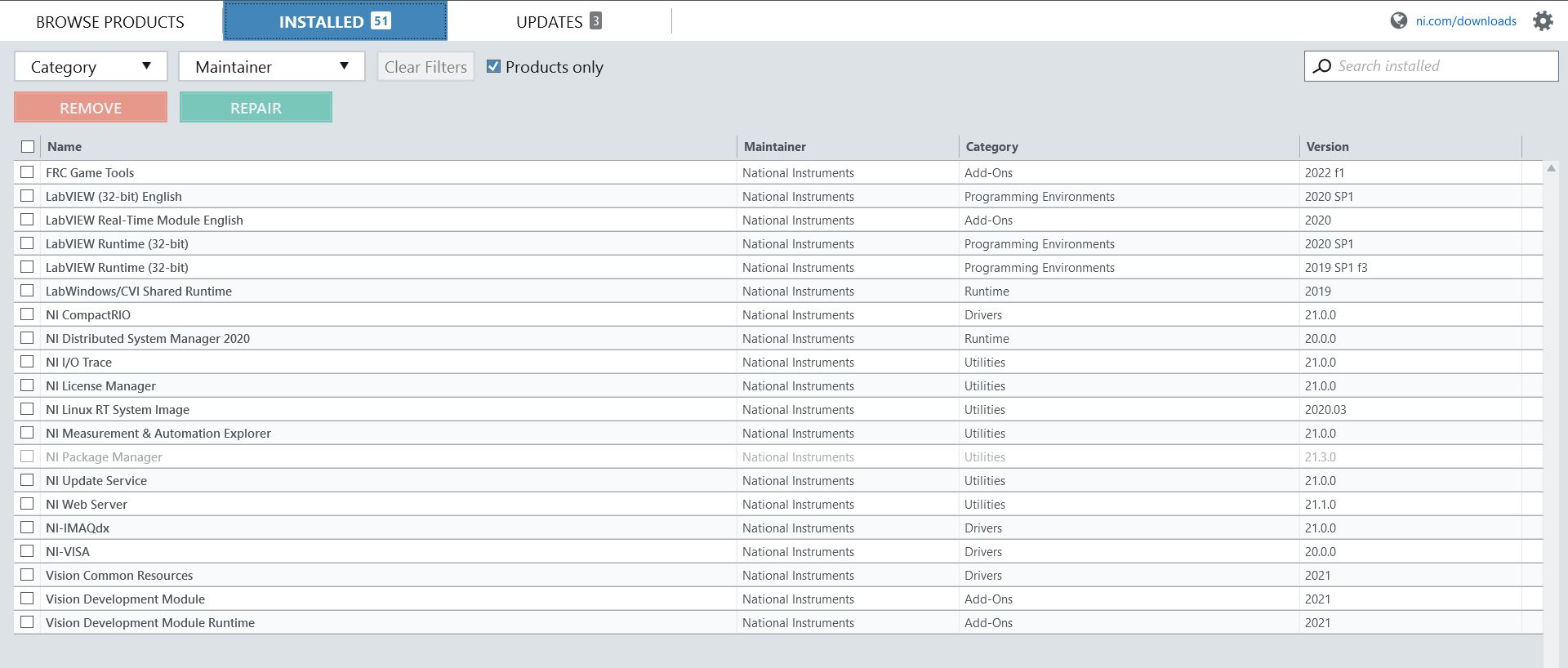
Task: Tick the NI I/O Trace checkbox
Action: coord(27,362)
